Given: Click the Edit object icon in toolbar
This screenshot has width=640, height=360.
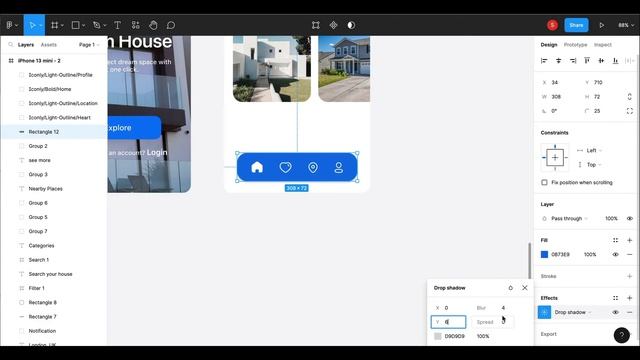Looking at the screenshot, I should pyautogui.click(x=316, y=25).
